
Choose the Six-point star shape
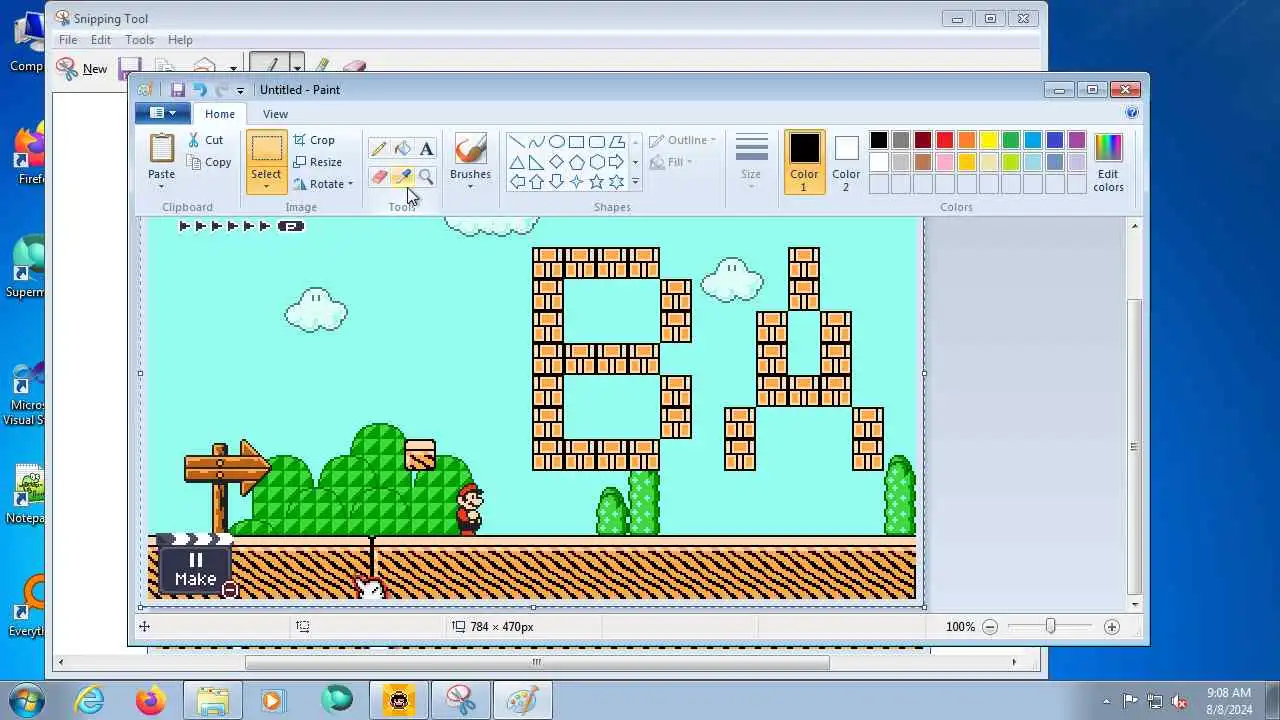pos(617,182)
